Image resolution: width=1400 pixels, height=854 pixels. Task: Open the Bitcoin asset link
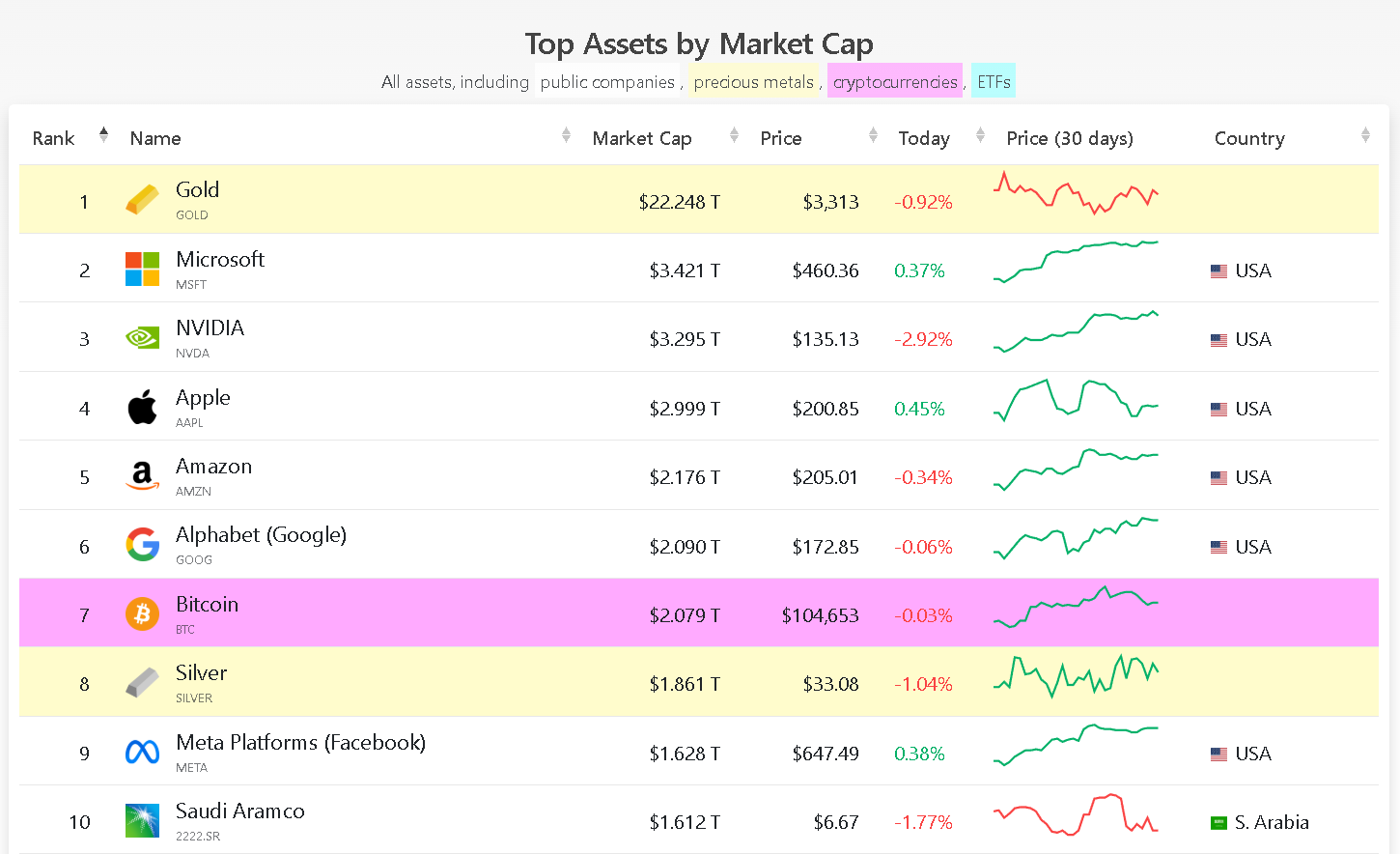[207, 604]
